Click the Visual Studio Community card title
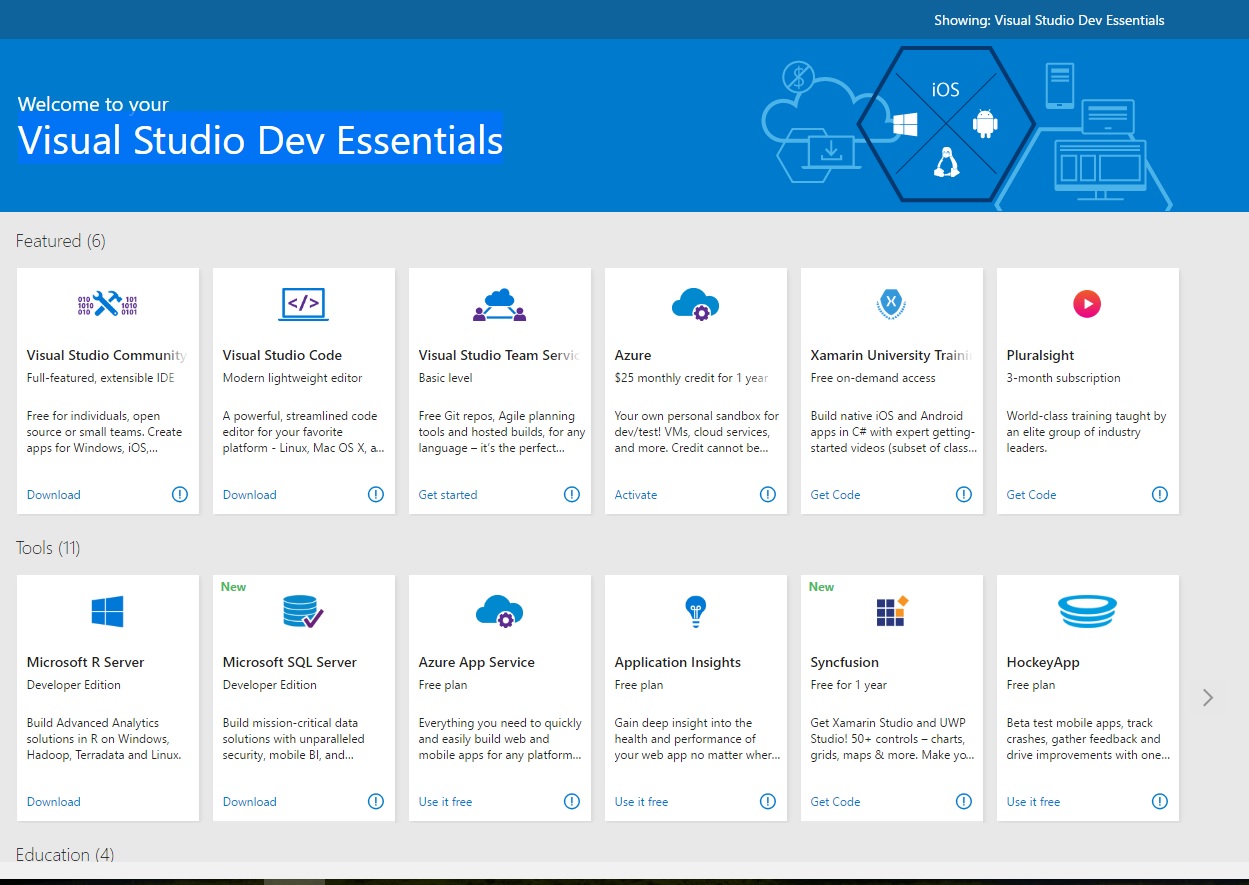Image resolution: width=1249 pixels, height=885 pixels. (x=107, y=355)
